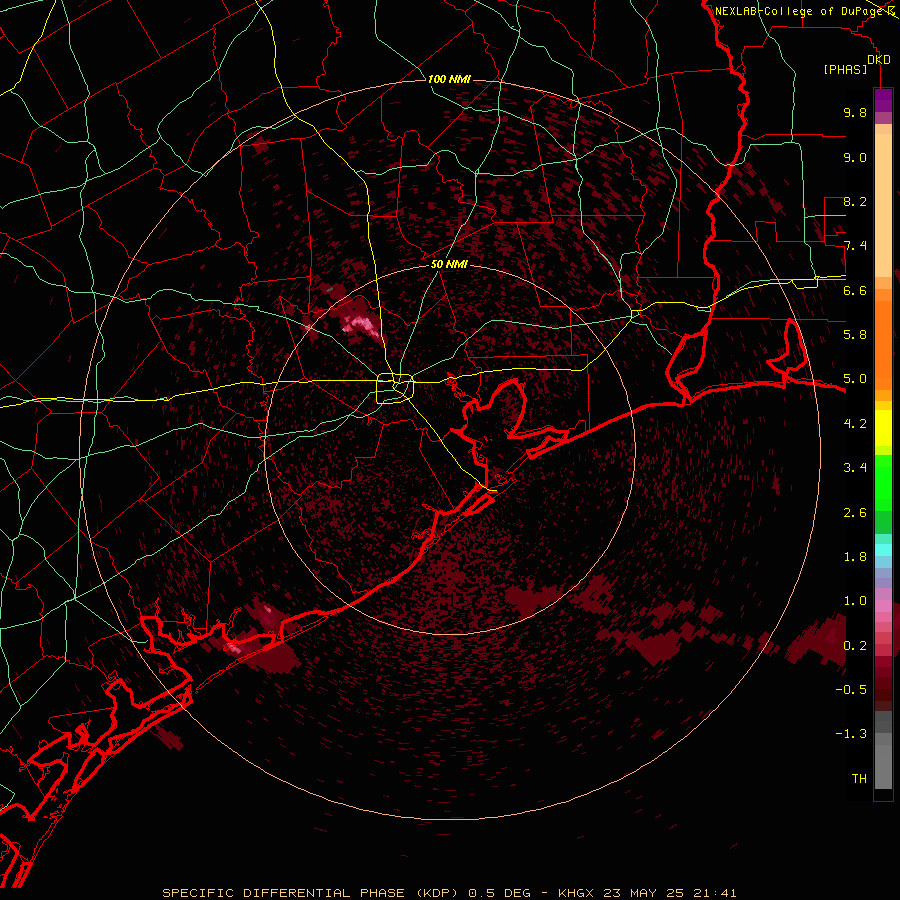Click the 9.8 value on the scale

pyautogui.click(x=855, y=112)
